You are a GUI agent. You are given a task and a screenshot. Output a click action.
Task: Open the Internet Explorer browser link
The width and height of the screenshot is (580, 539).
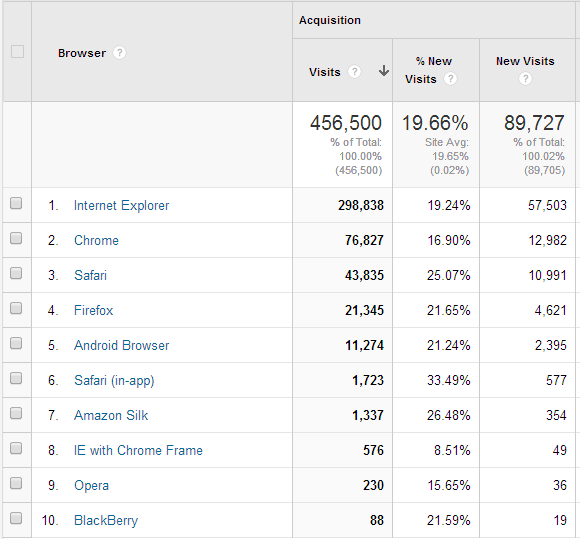[x=121, y=205]
